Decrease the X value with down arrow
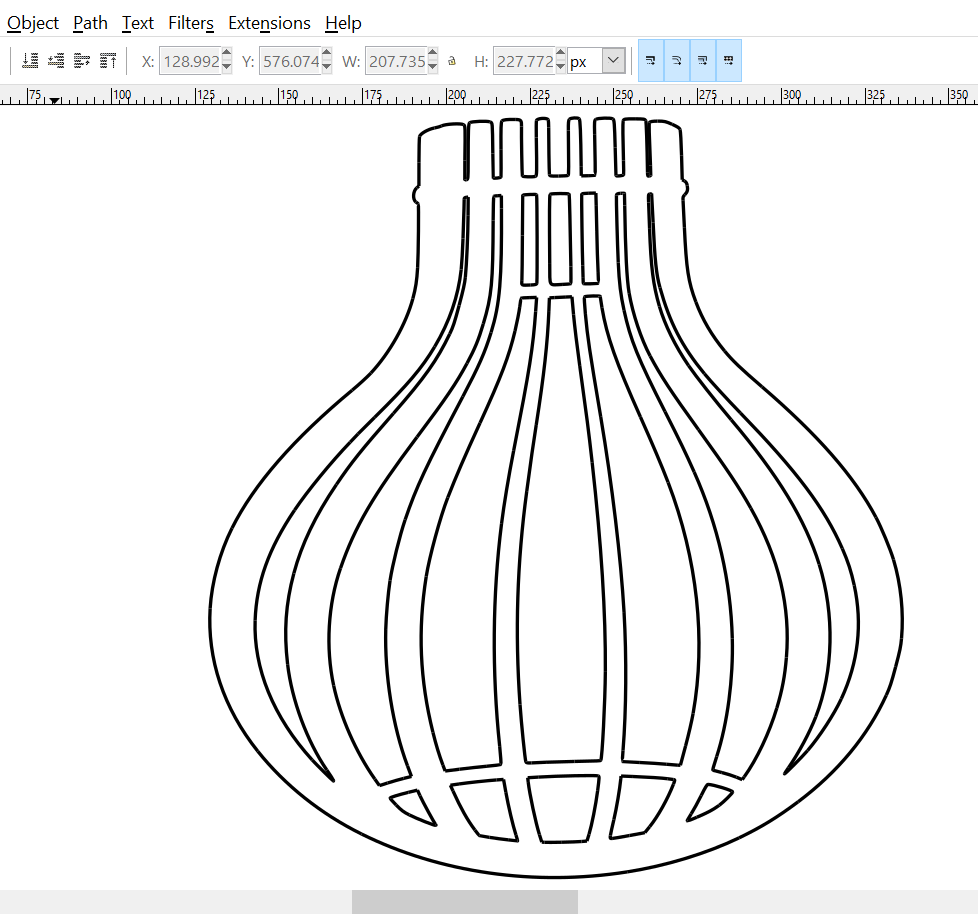This screenshot has width=978, height=914. [x=227, y=67]
